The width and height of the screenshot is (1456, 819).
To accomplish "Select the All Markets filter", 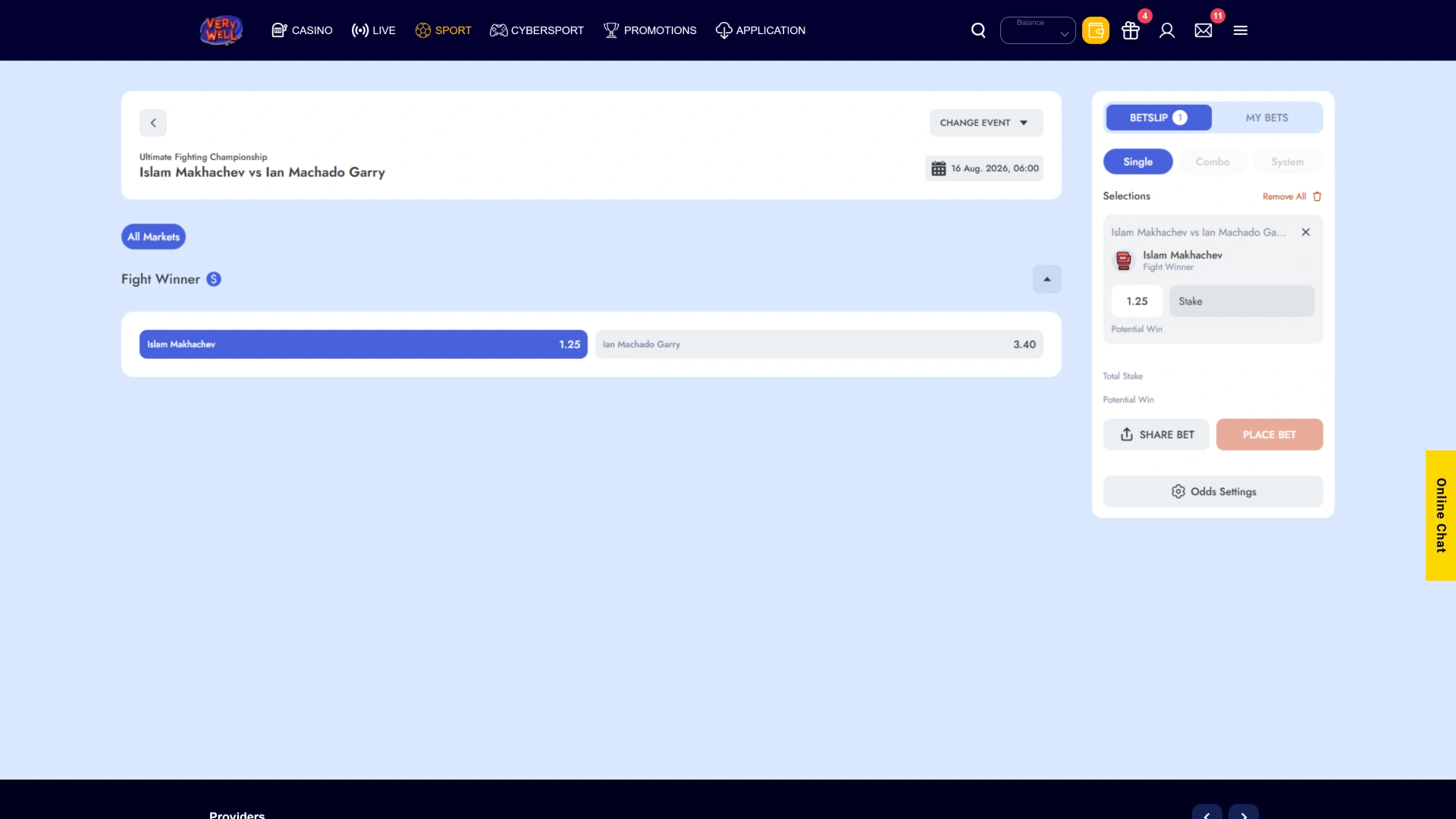I will point(153,237).
